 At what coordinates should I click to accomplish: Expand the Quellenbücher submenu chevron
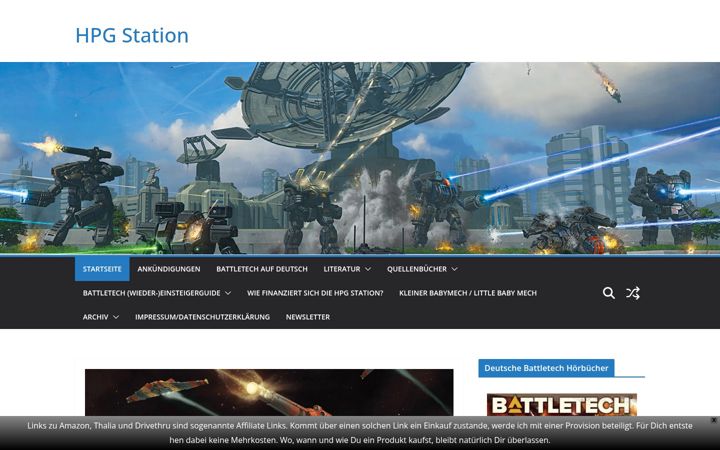click(x=454, y=269)
